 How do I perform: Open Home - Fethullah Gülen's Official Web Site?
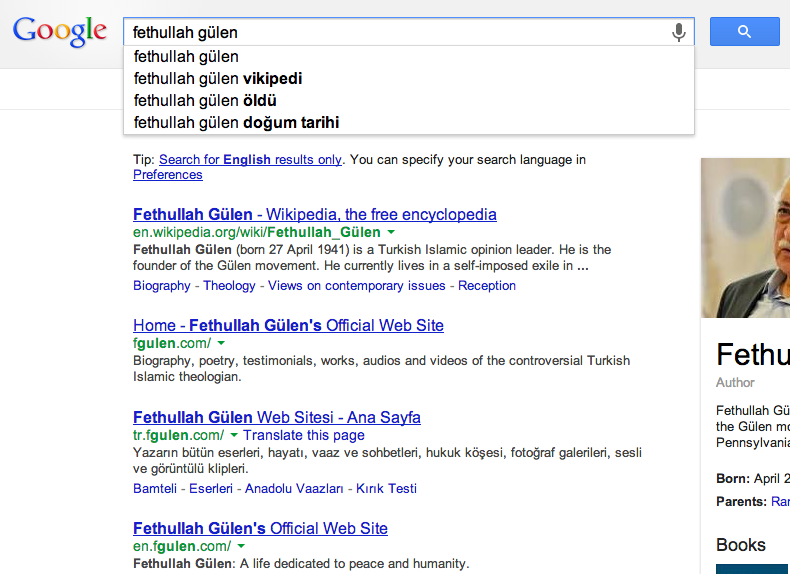coord(288,326)
